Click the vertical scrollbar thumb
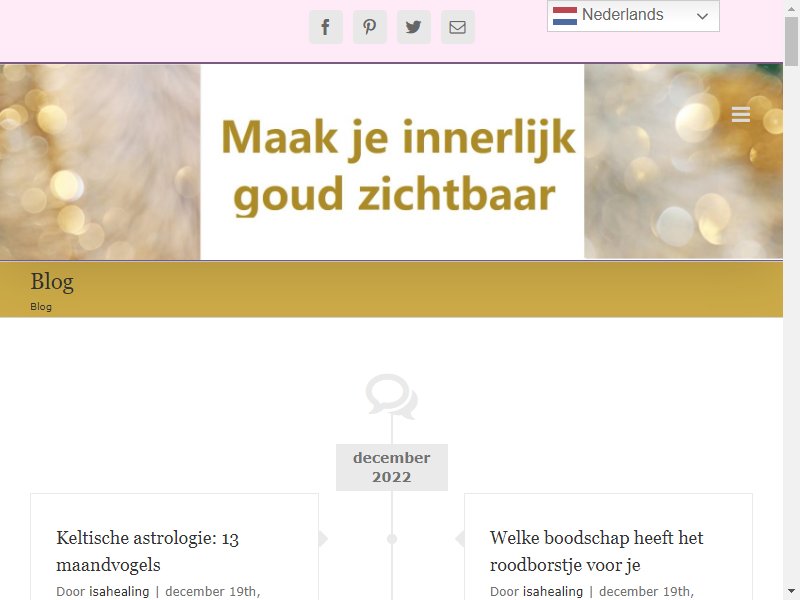The height and width of the screenshot is (600, 800). pos(791,41)
